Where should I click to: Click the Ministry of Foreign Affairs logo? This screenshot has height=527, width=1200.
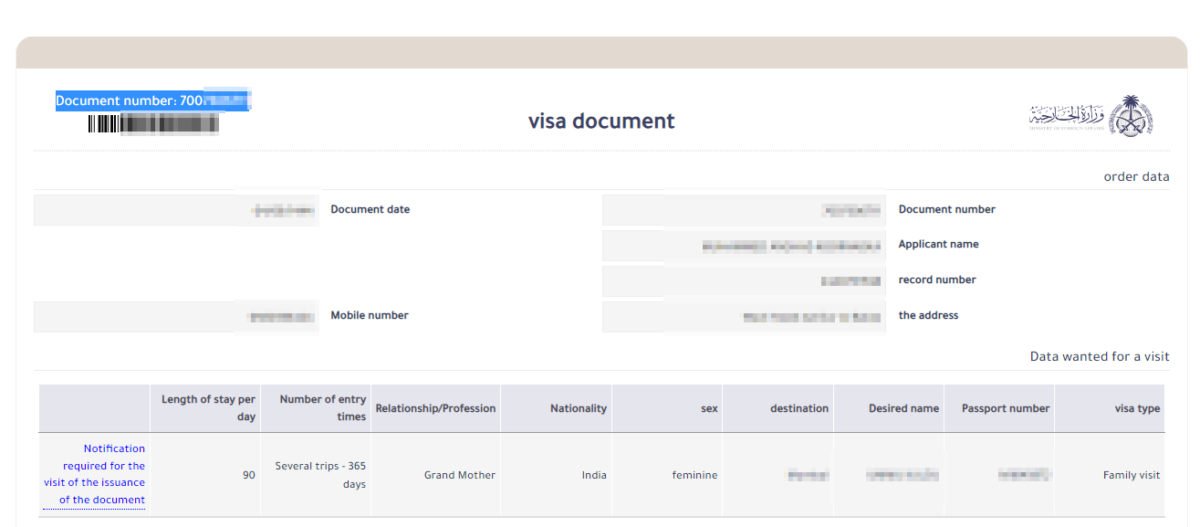[x=1091, y=116]
